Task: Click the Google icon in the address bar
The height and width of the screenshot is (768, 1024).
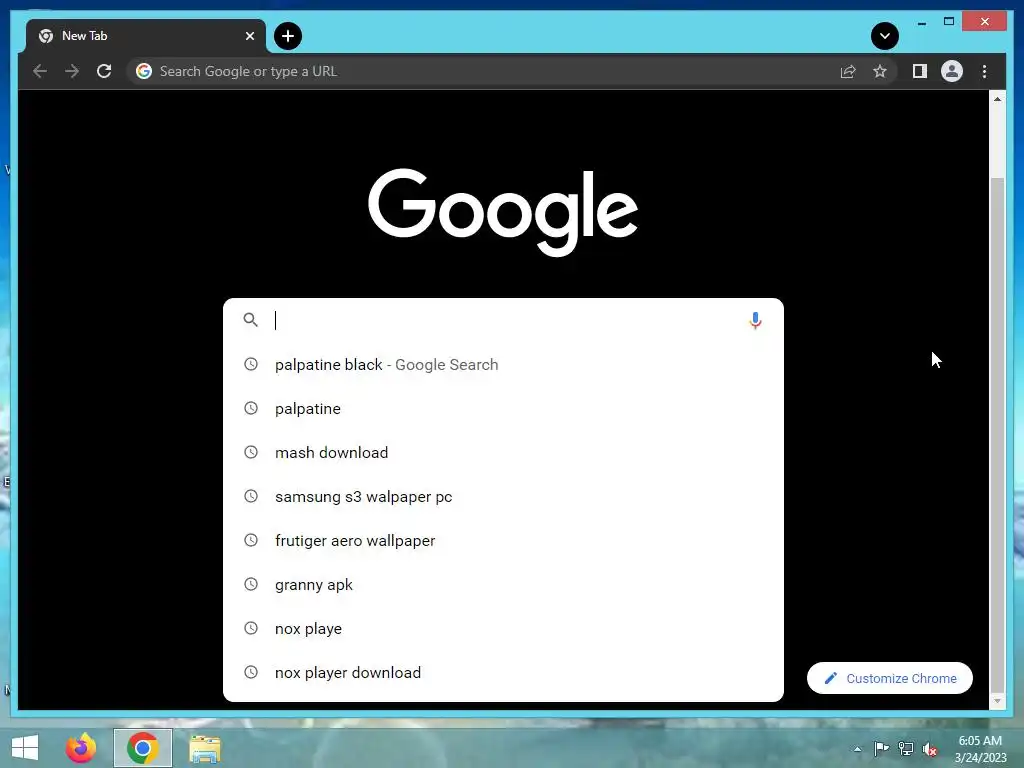Action: (144, 71)
